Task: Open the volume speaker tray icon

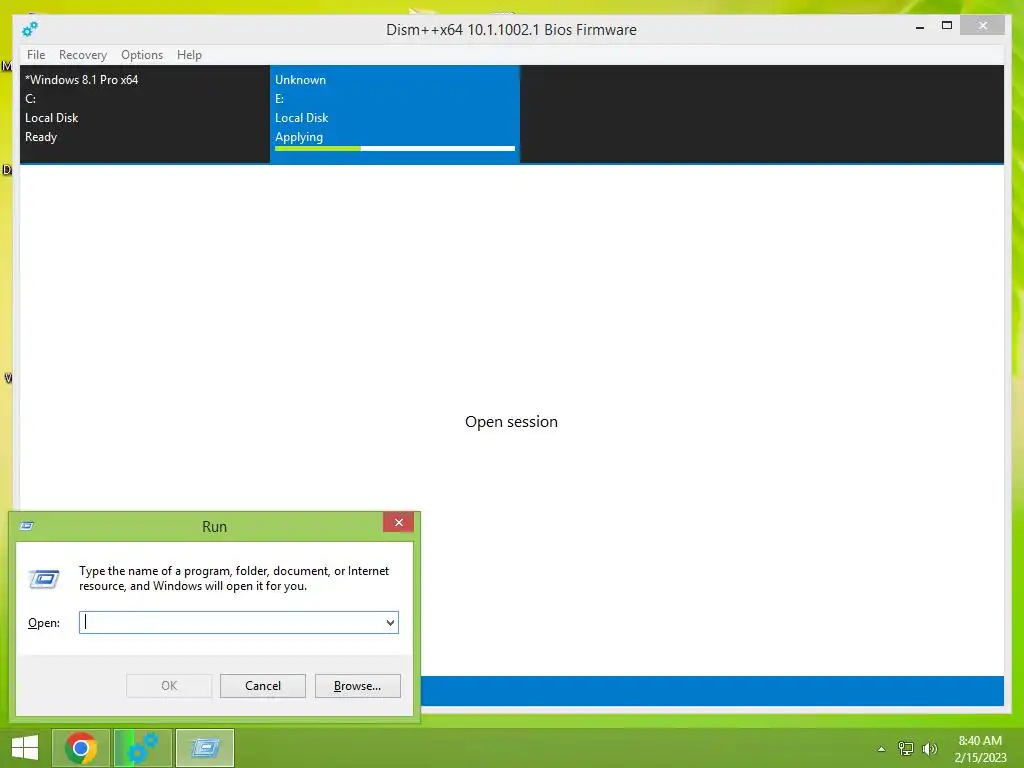Action: pos(929,748)
